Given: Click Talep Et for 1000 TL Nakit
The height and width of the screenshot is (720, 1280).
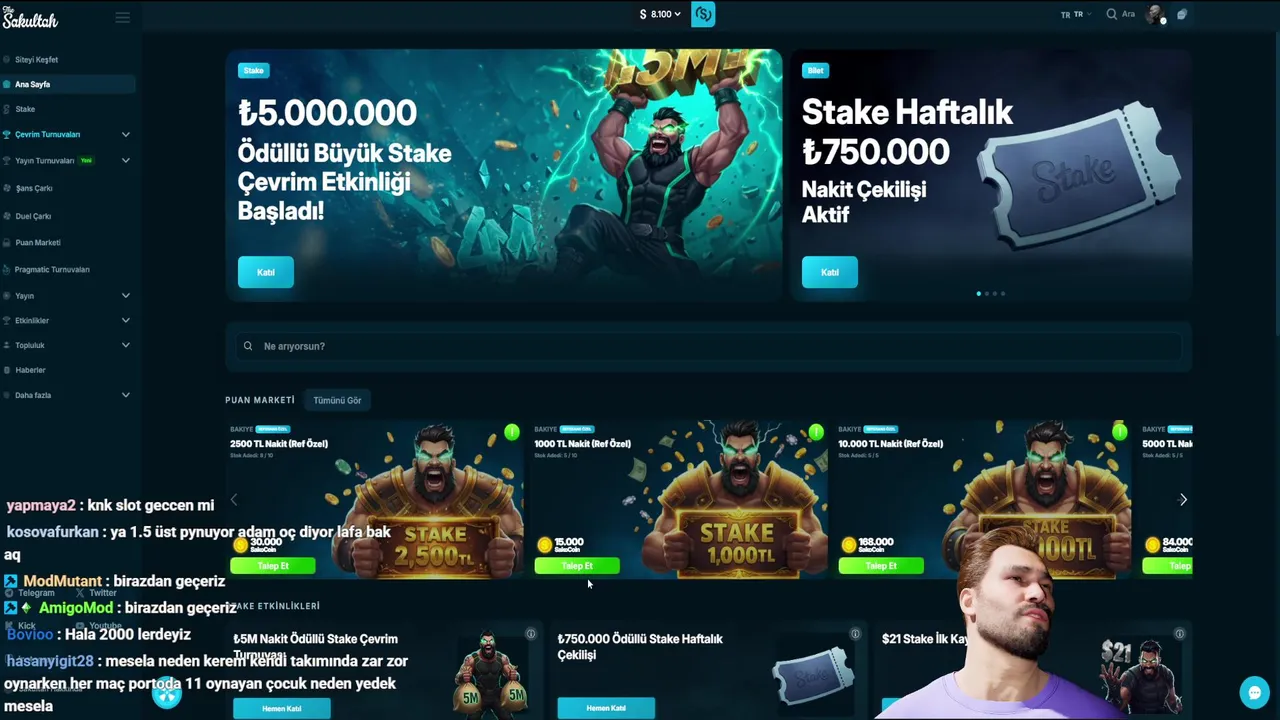Looking at the screenshot, I should click(577, 566).
